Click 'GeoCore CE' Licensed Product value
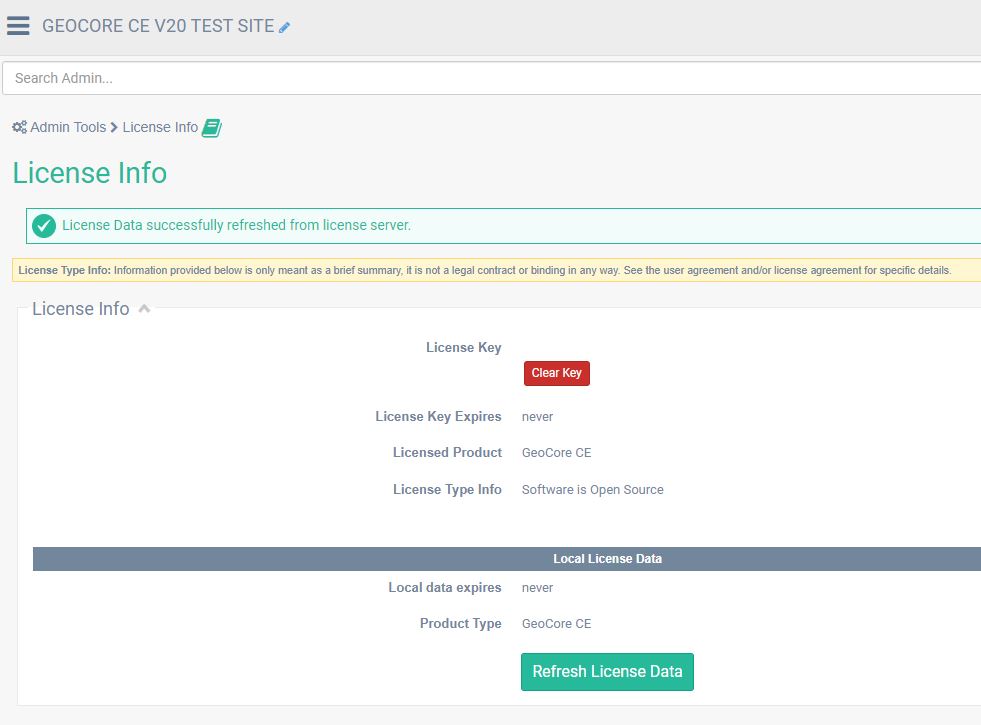 pos(556,453)
